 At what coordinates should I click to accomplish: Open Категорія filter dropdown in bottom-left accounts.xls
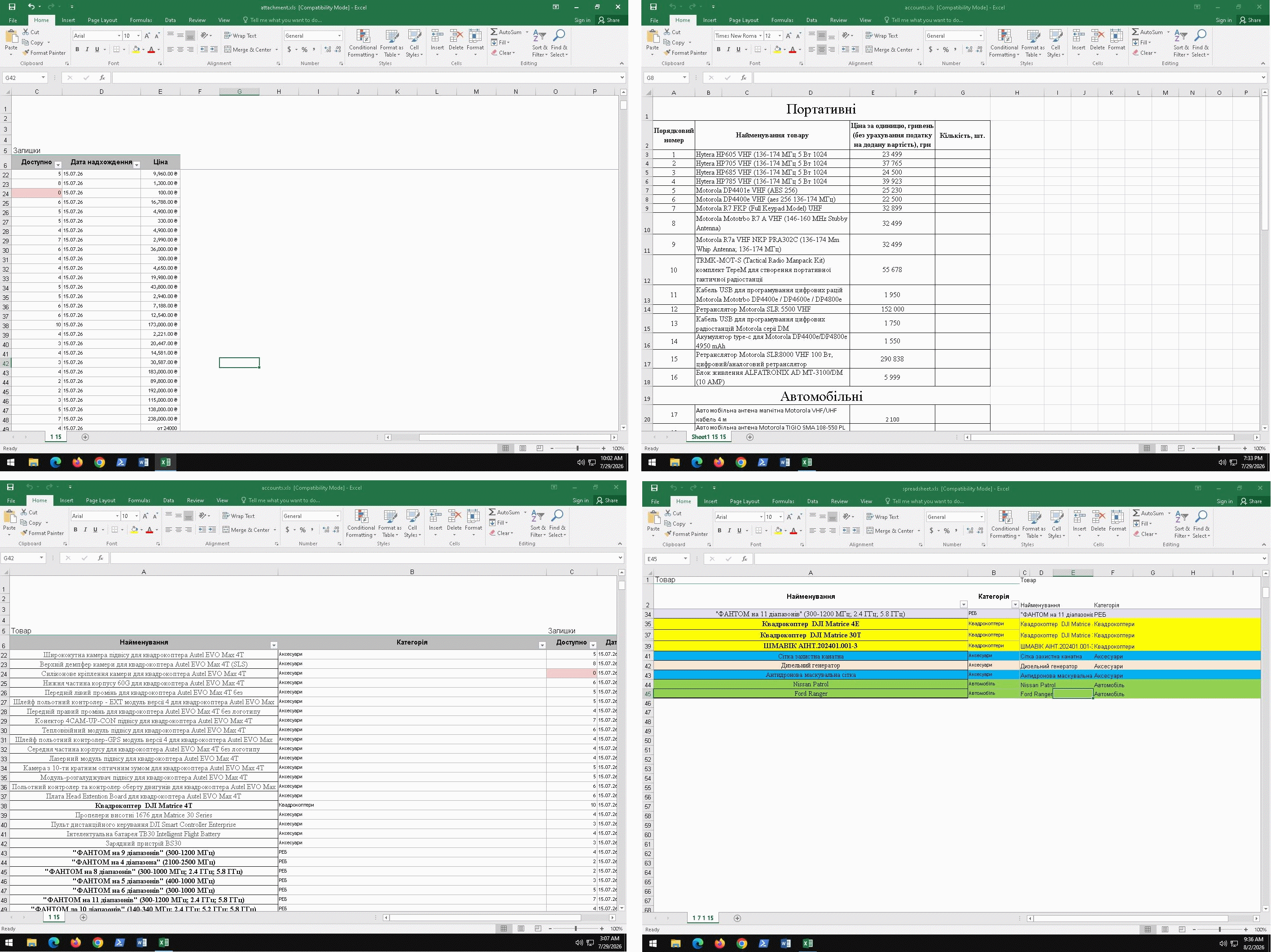click(542, 646)
